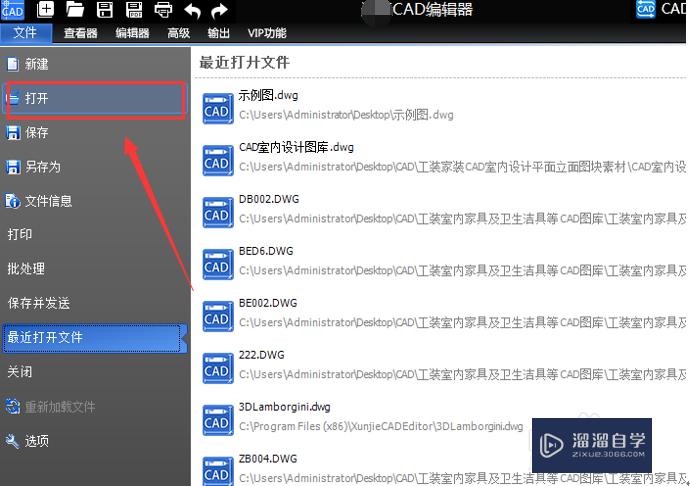
Task: Click the printer icon in title bar
Action: point(163,10)
